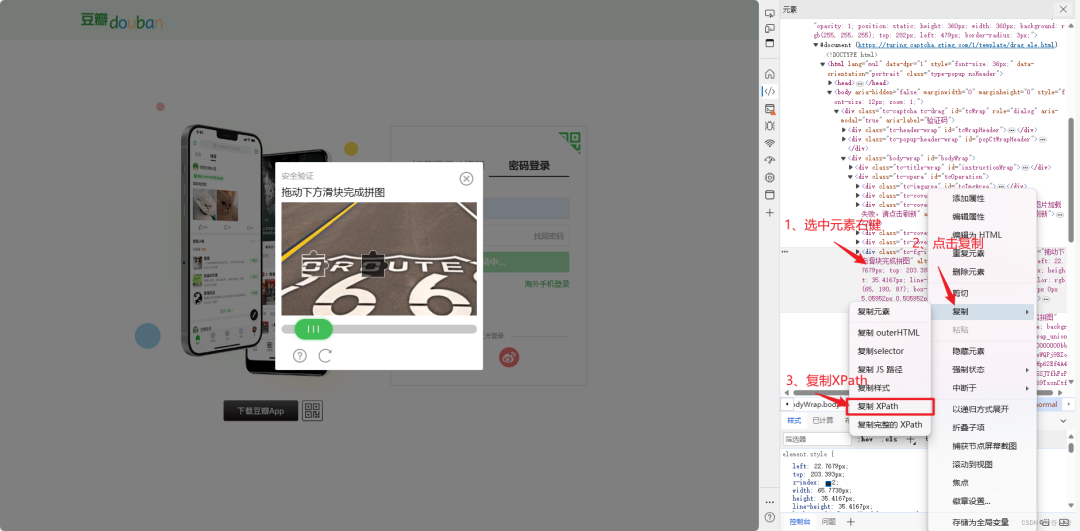Screen dimensions: 1080x531
Task: Click the gray captcha slider track
Action: [x=379, y=329]
